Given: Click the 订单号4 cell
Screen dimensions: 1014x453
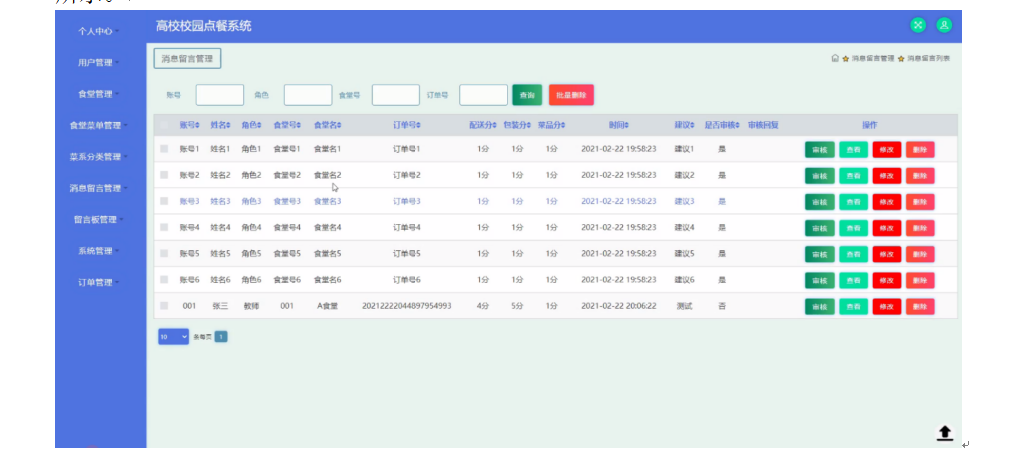Looking at the screenshot, I should click(407, 227).
